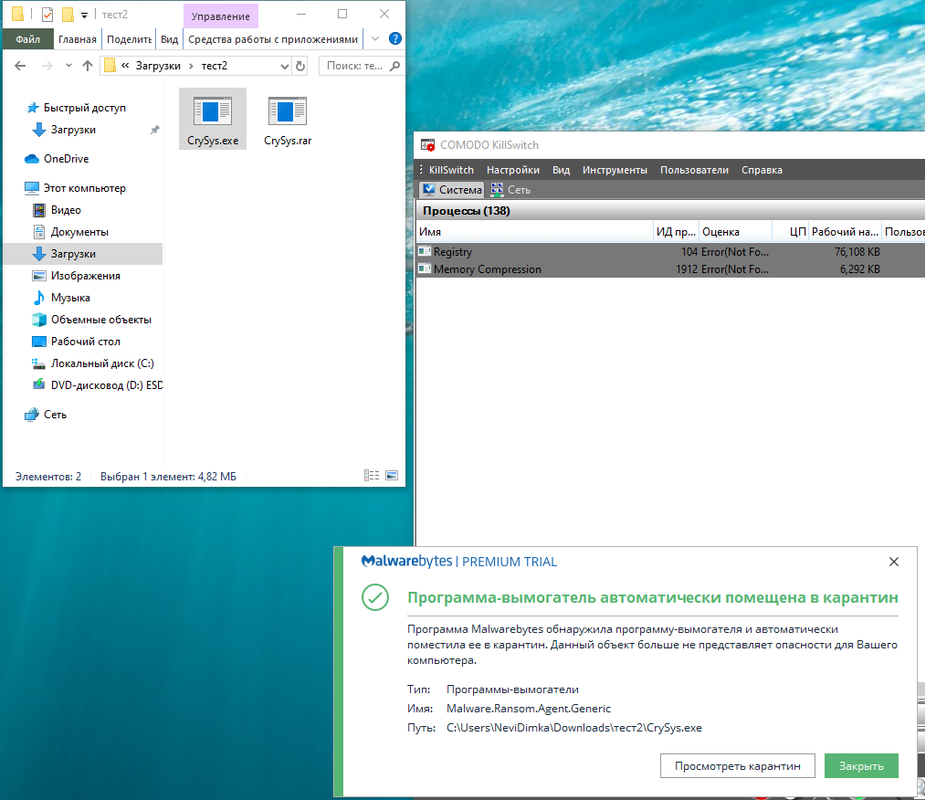Screen dimensions: 925x800
Task: Click the quick access properties checkmark icon
Action: (x=48, y=14)
